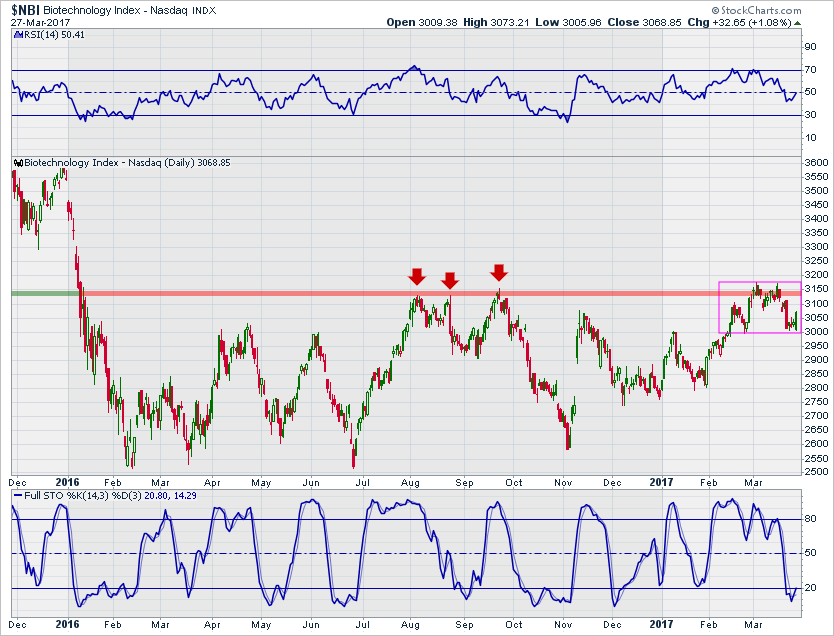Click the High value 3073.21

tap(510, 22)
